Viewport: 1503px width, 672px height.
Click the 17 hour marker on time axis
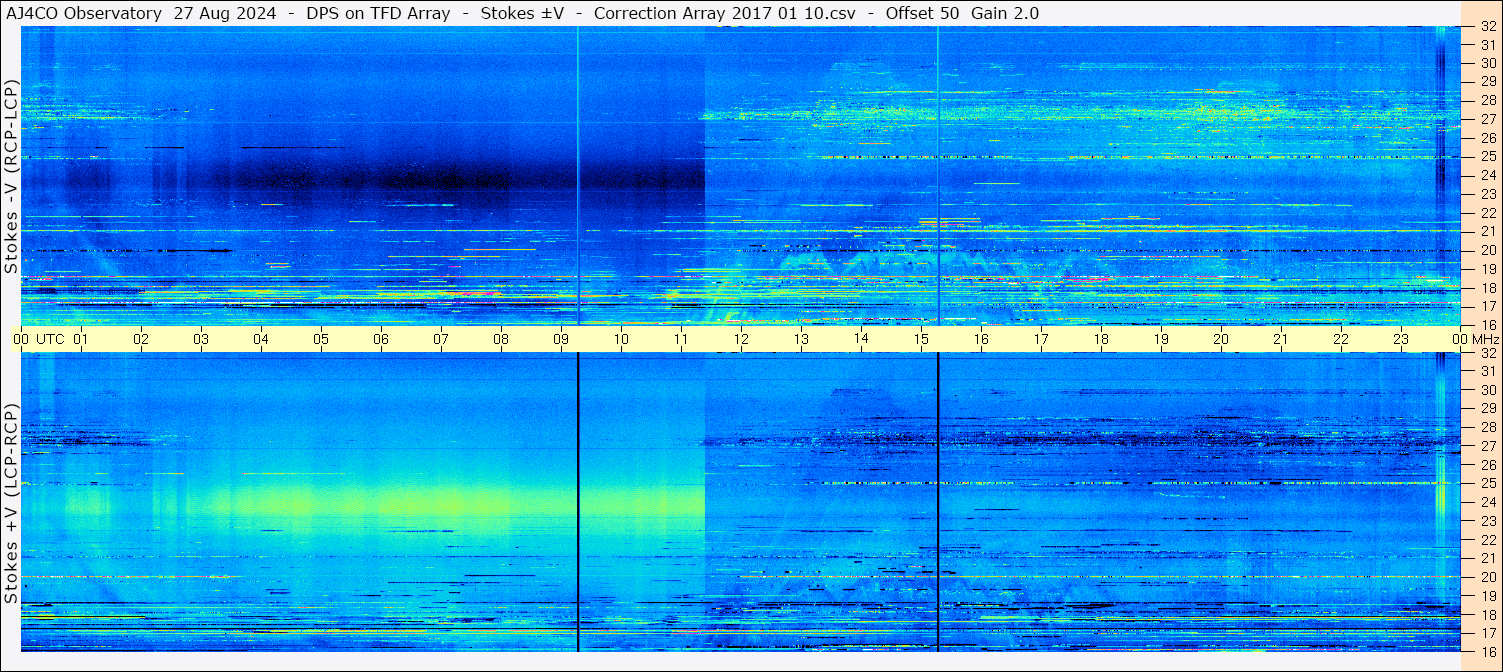pyautogui.click(x=1041, y=339)
